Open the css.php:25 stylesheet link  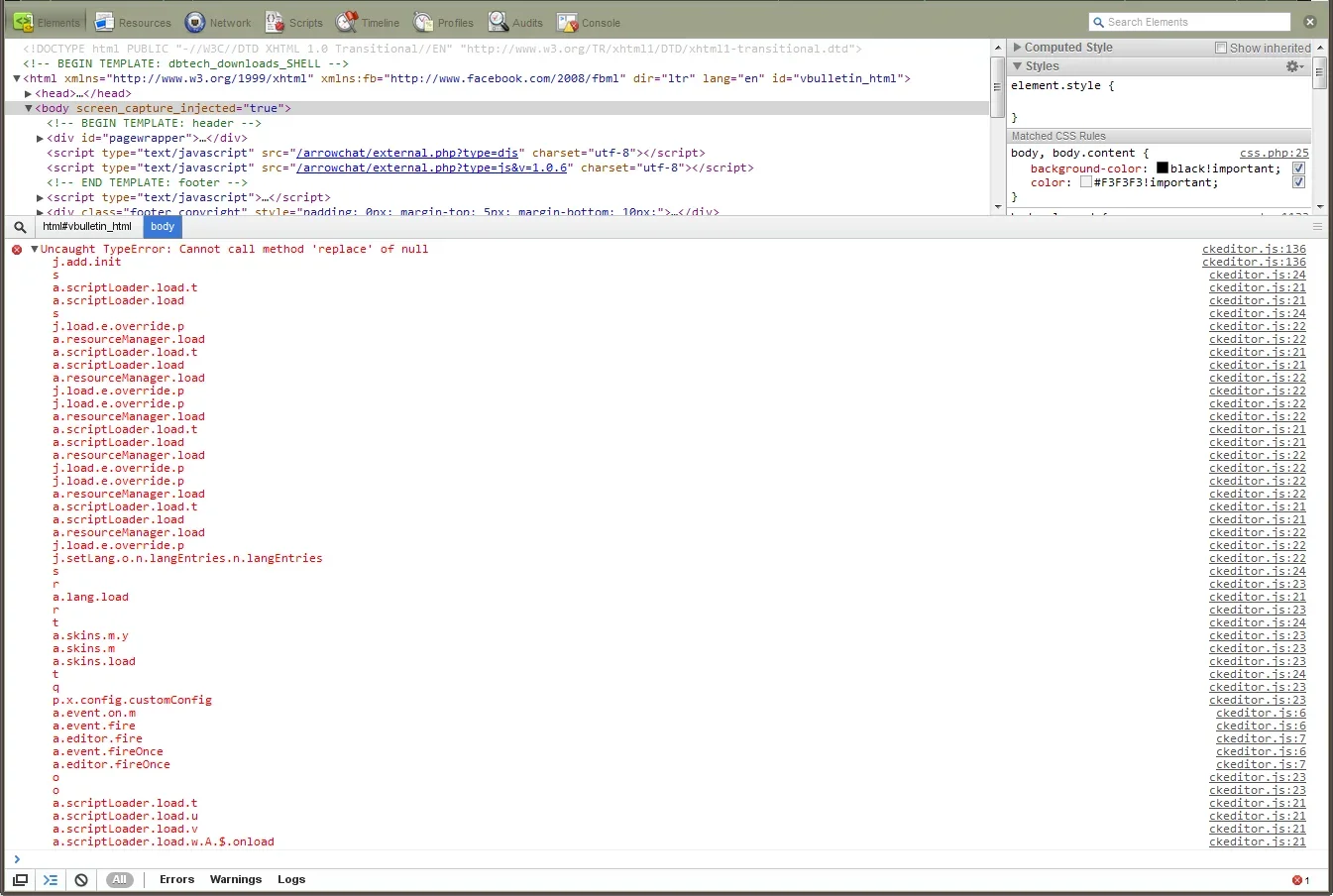tap(1275, 153)
